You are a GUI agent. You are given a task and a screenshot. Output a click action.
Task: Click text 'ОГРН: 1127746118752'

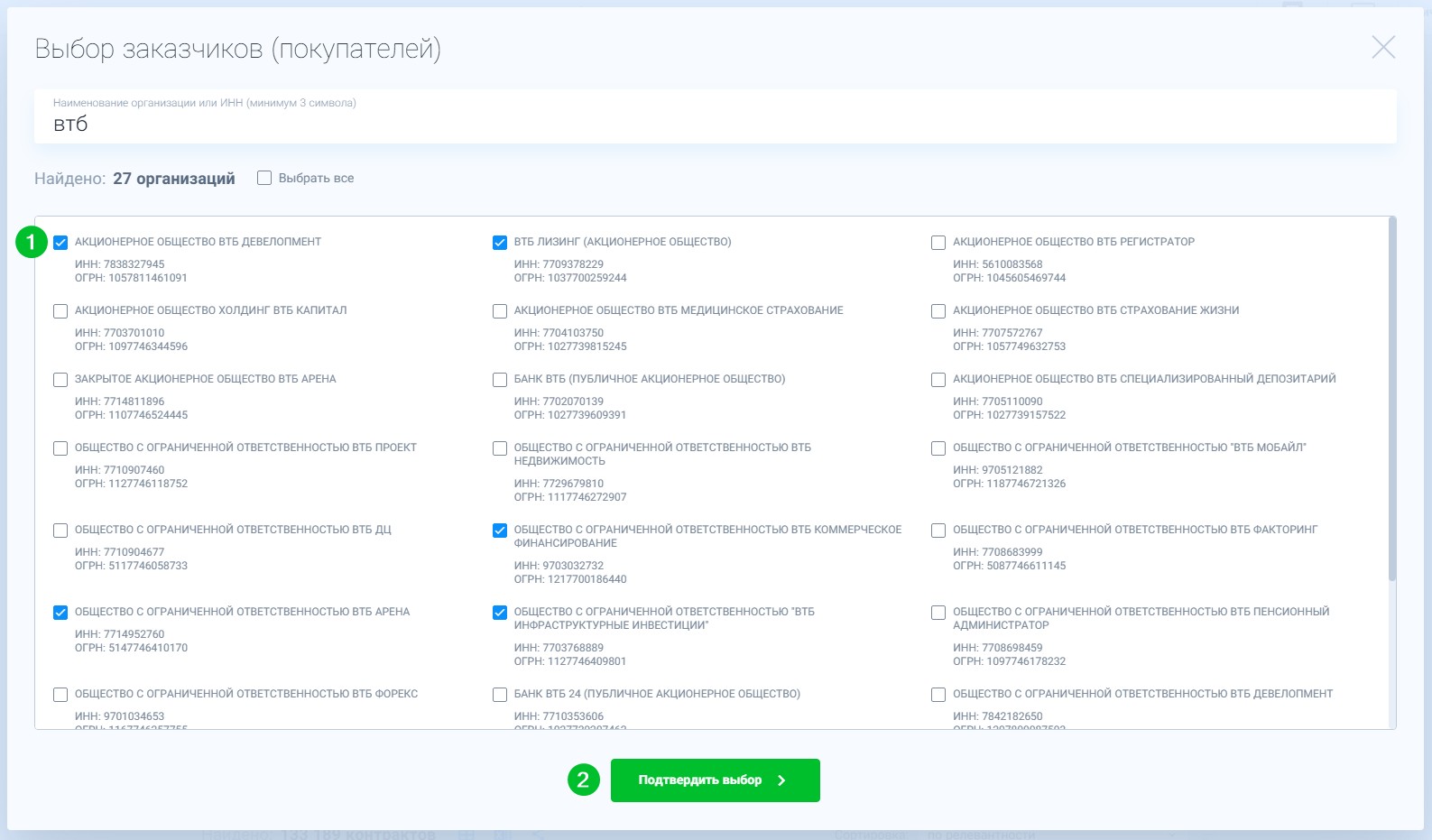[x=132, y=484]
